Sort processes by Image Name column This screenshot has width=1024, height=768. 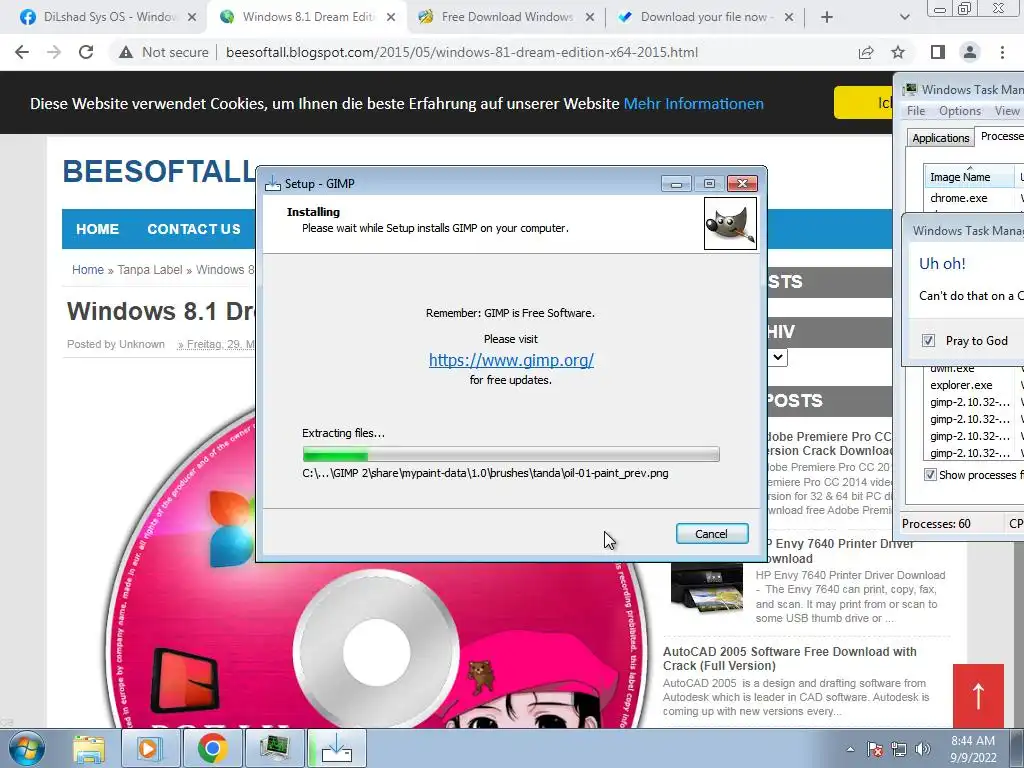pyautogui.click(x=968, y=177)
